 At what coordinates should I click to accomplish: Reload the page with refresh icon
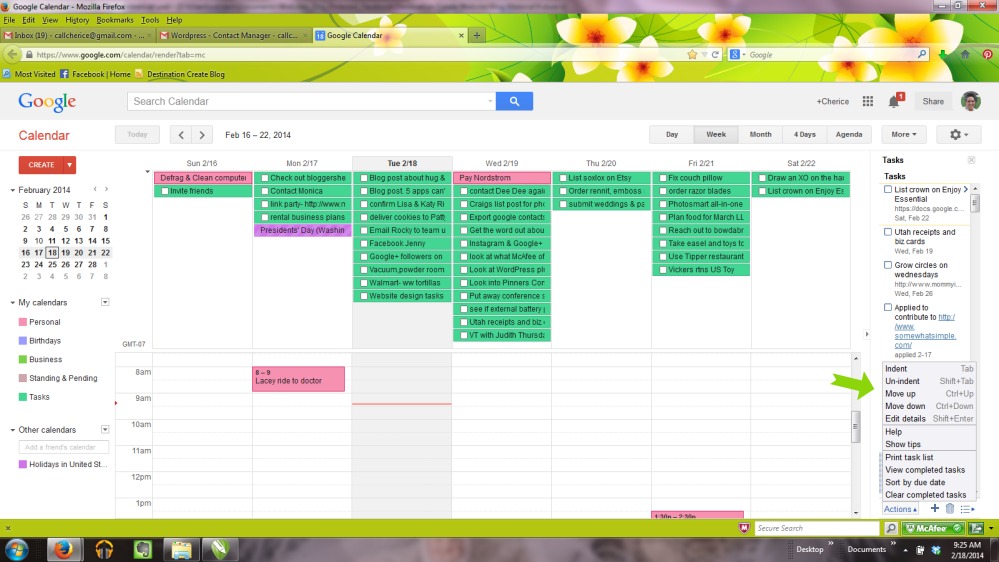point(715,55)
